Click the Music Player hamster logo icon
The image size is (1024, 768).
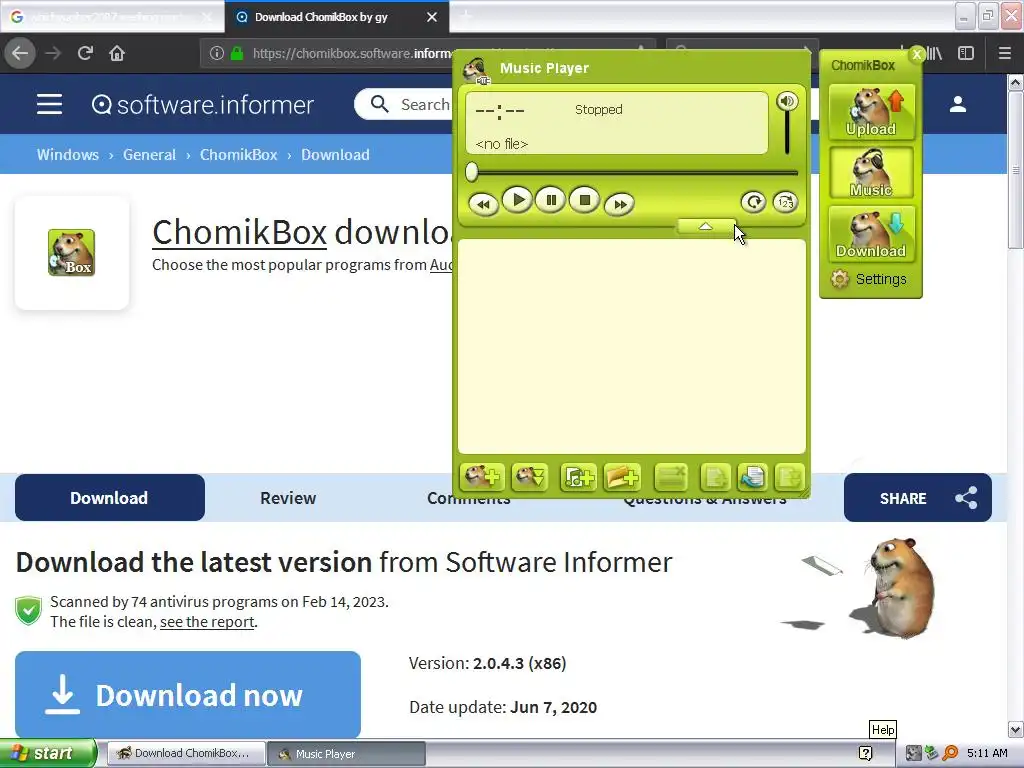pos(476,70)
